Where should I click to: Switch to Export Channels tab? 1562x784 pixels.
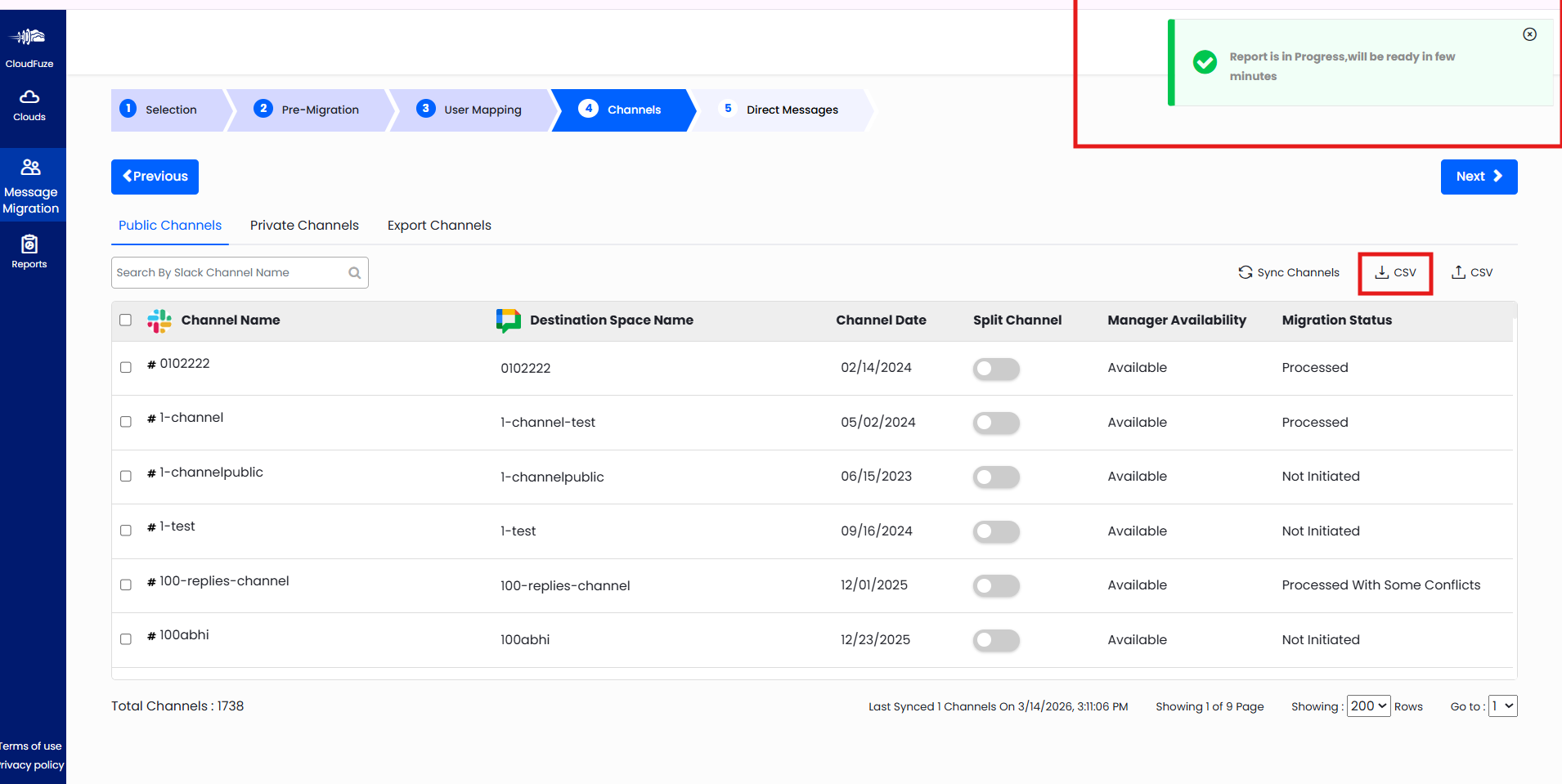click(439, 226)
